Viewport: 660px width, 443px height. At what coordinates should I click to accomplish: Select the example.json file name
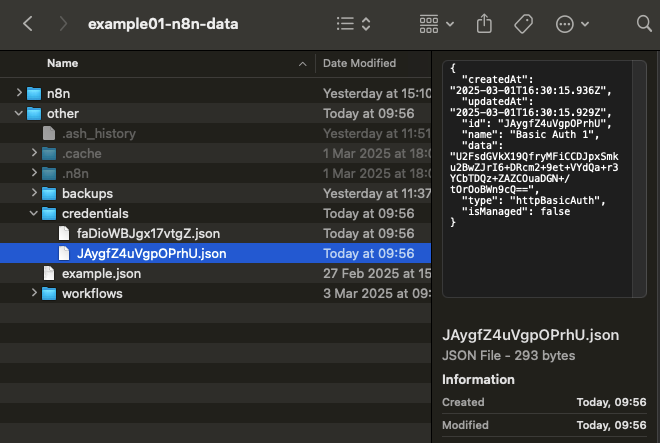(101, 273)
